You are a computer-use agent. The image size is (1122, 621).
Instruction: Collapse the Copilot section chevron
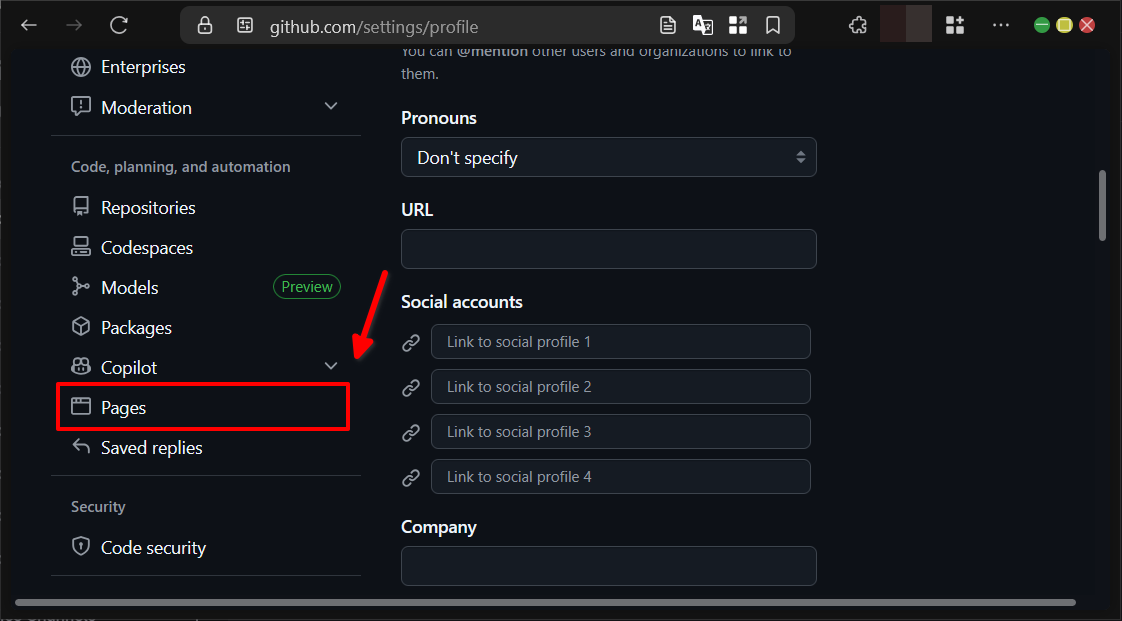(x=330, y=366)
